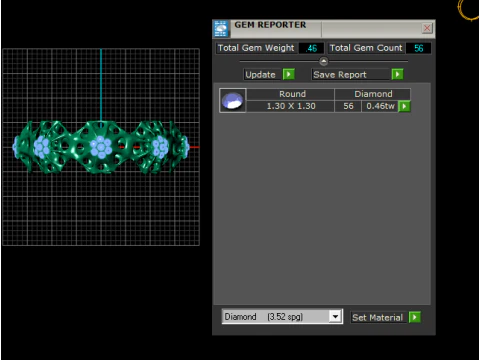This screenshot has width=480, height=360.
Task: Select the Diamond cell in gem table
Action: (373, 94)
